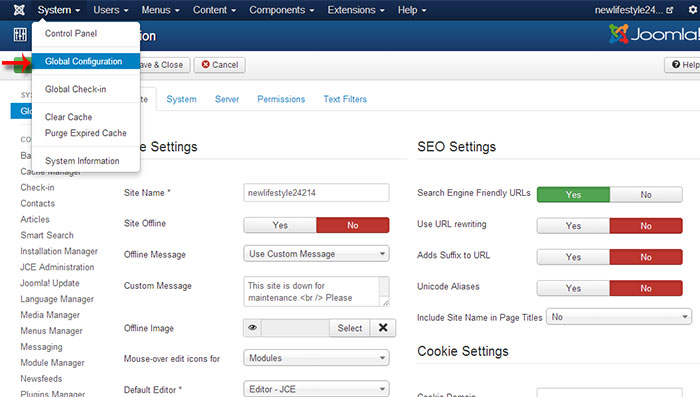This screenshot has height=397, width=700.
Task: Open Newsfeeds in the sidebar
Action: tap(41, 379)
